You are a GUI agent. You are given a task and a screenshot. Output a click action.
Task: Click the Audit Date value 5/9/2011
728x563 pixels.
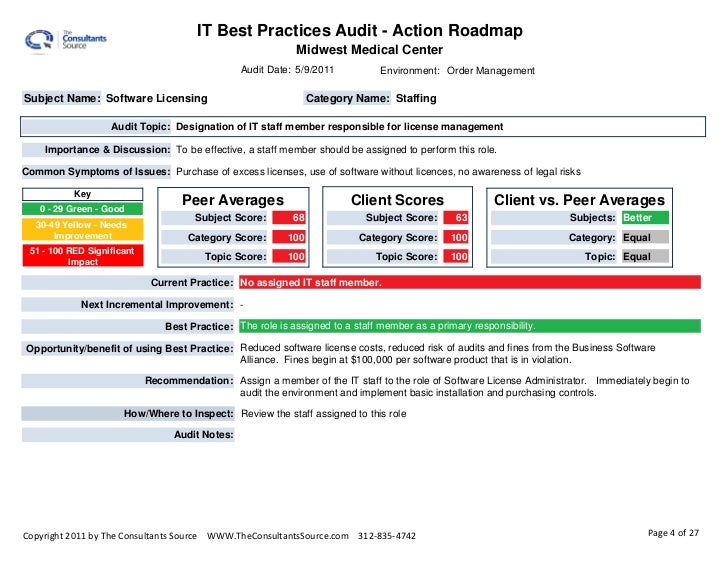(314, 70)
